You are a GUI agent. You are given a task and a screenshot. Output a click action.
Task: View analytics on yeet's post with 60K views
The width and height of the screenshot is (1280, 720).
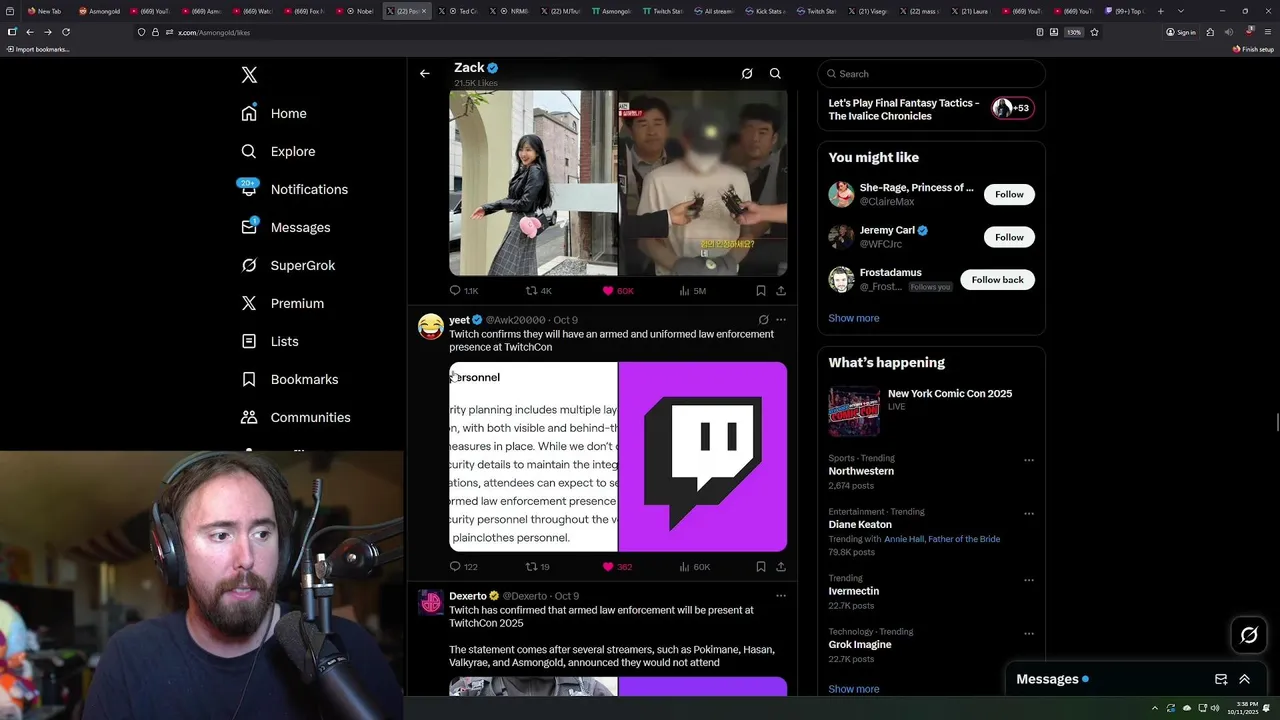point(694,566)
